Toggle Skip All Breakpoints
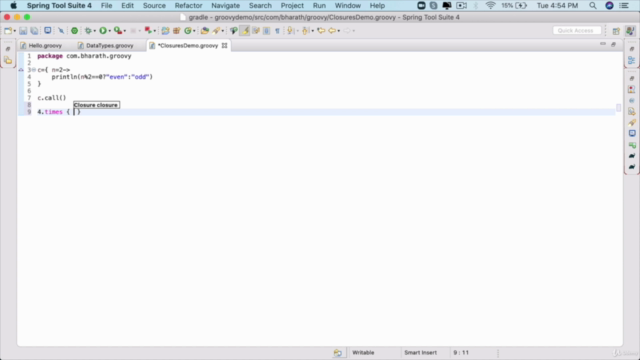640x360 pixels. pyautogui.click(x=61, y=31)
